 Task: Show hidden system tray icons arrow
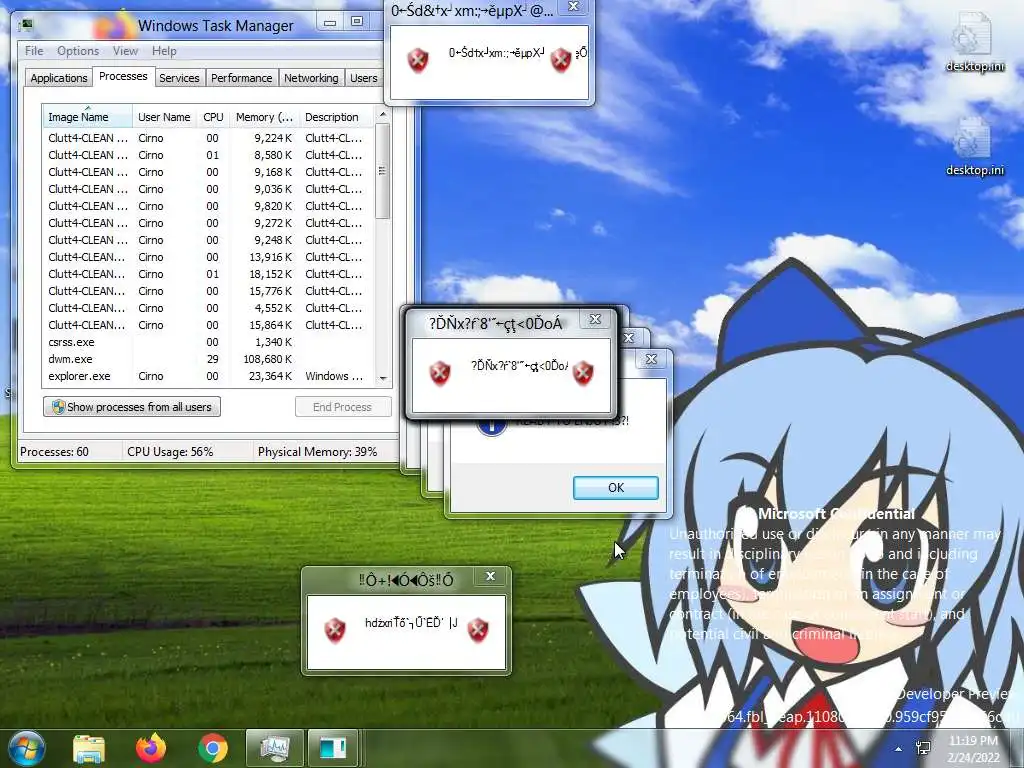click(x=899, y=749)
